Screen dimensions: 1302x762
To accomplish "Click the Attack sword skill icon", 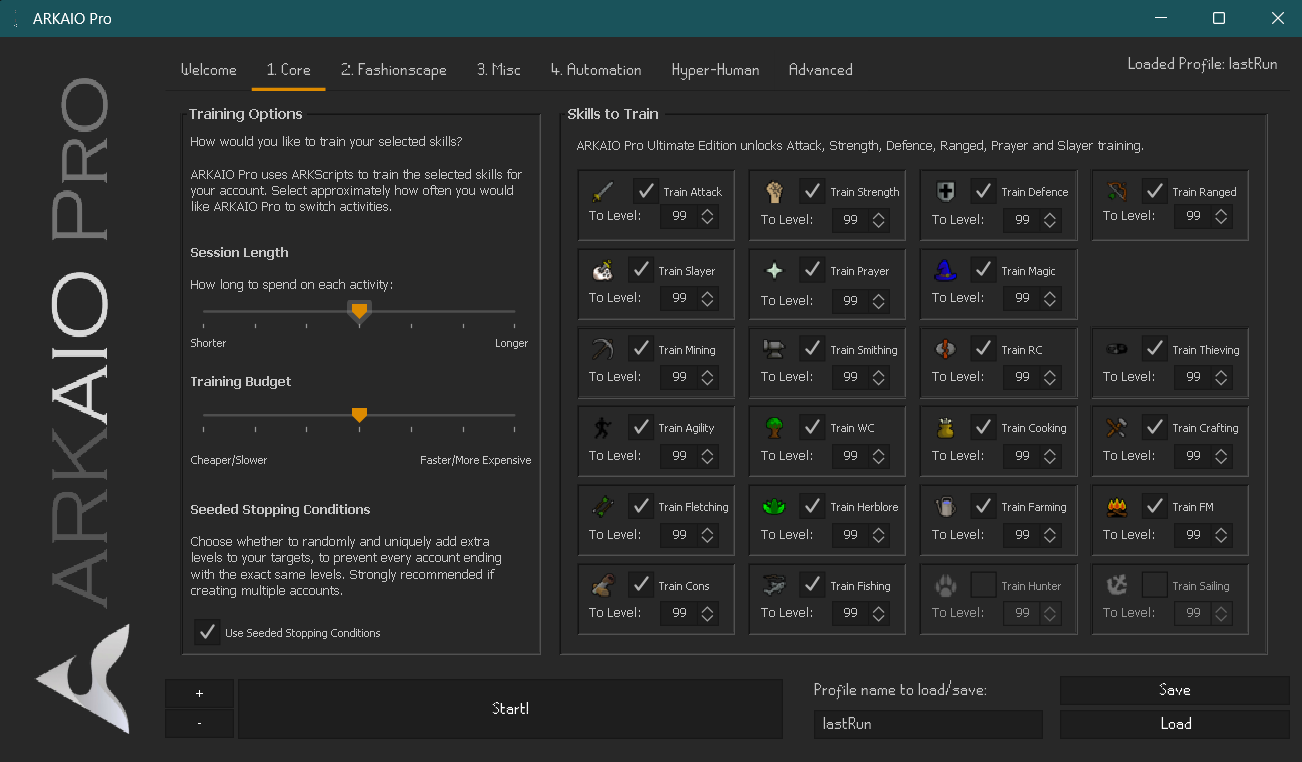I will (603, 191).
